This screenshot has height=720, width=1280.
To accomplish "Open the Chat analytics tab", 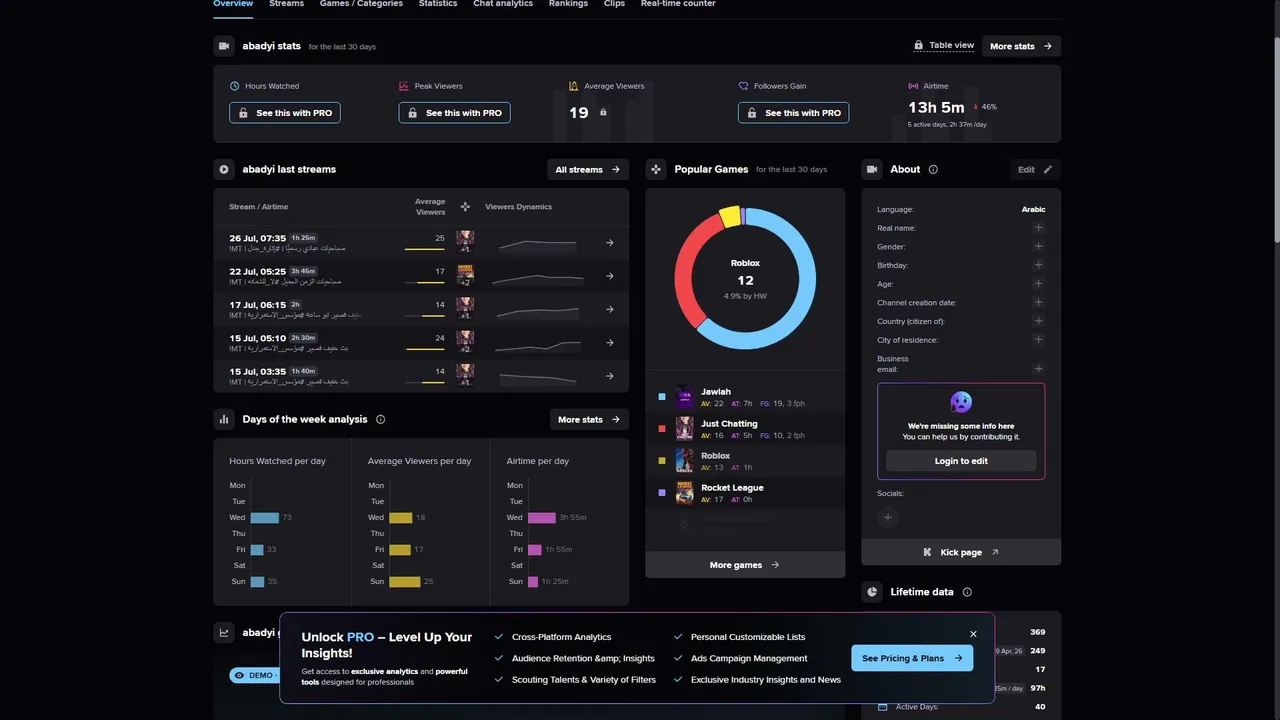I will [x=503, y=4].
